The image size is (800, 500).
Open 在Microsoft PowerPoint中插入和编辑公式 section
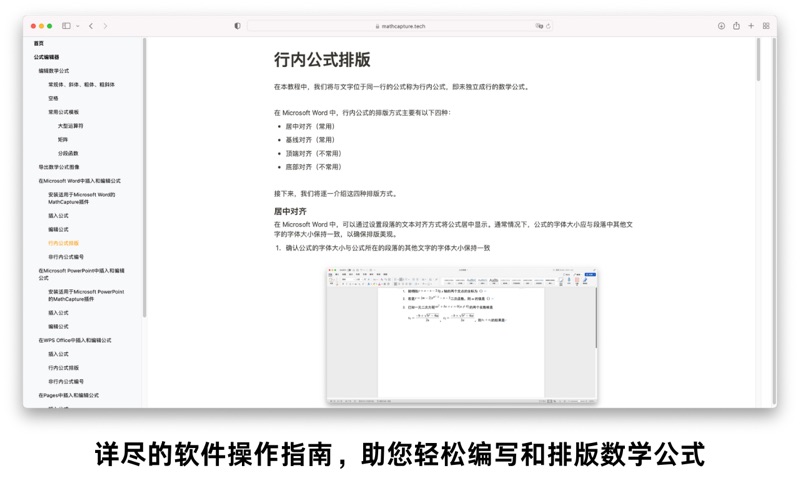click(x=81, y=274)
